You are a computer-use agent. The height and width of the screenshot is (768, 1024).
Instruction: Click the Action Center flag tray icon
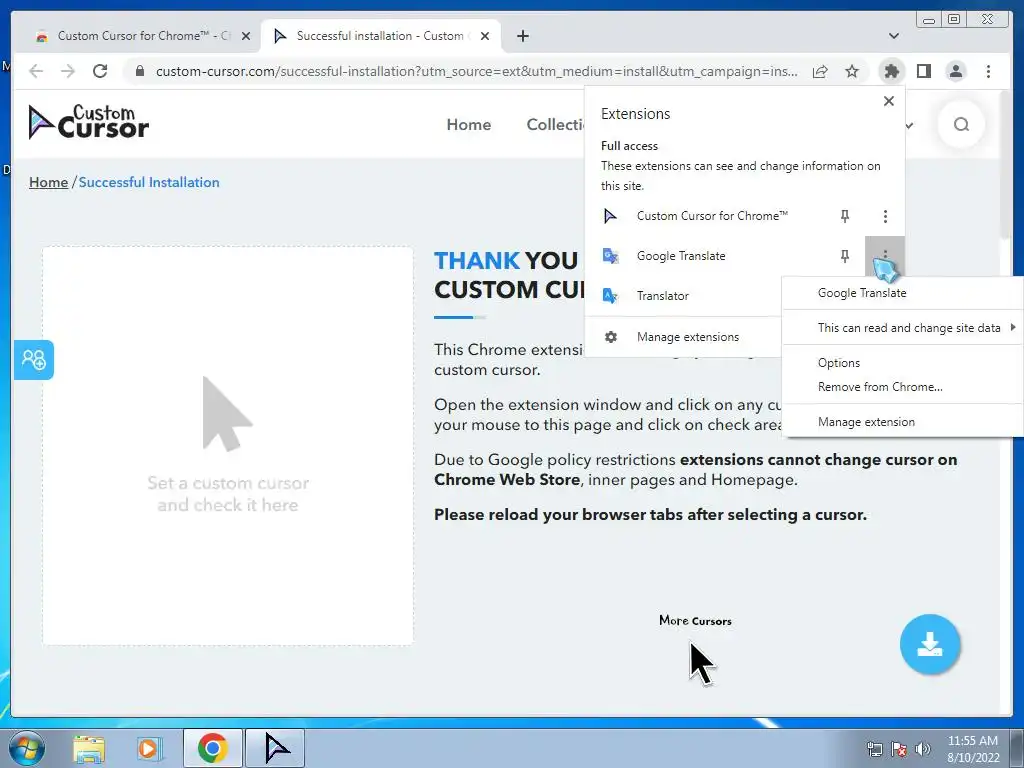point(899,749)
